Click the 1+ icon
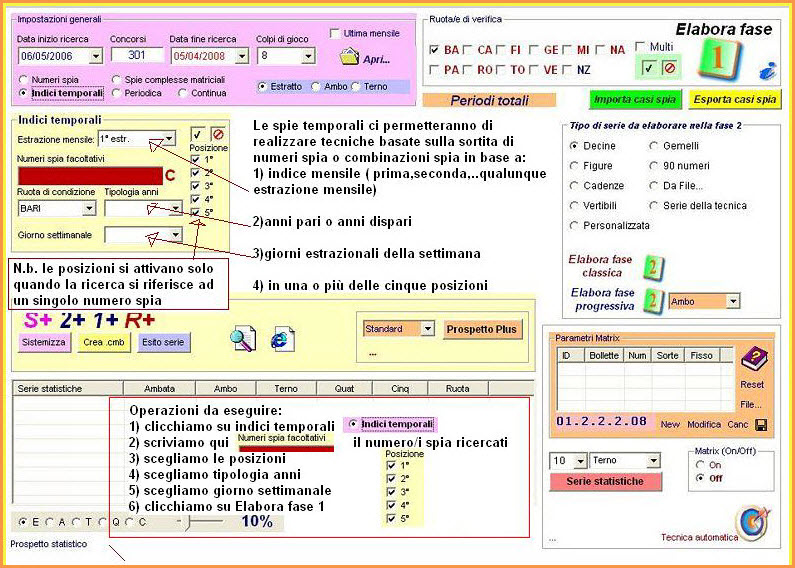 point(106,320)
